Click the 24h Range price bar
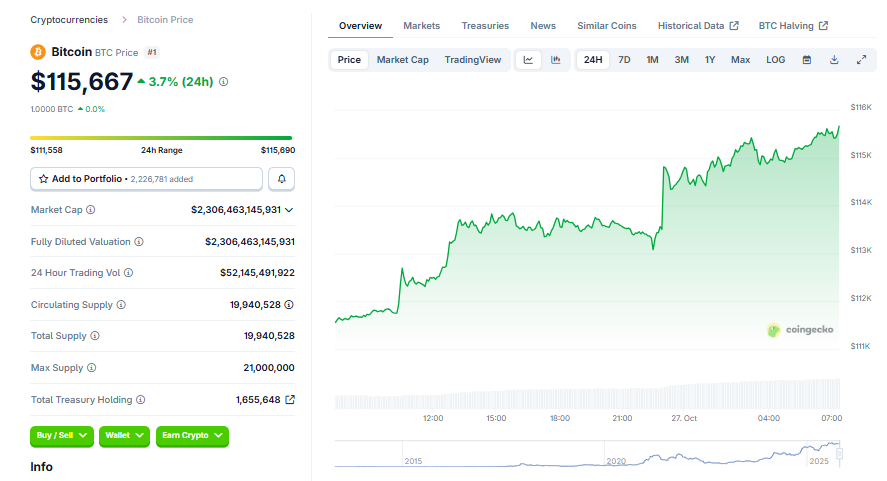The image size is (887, 481). click(161, 138)
